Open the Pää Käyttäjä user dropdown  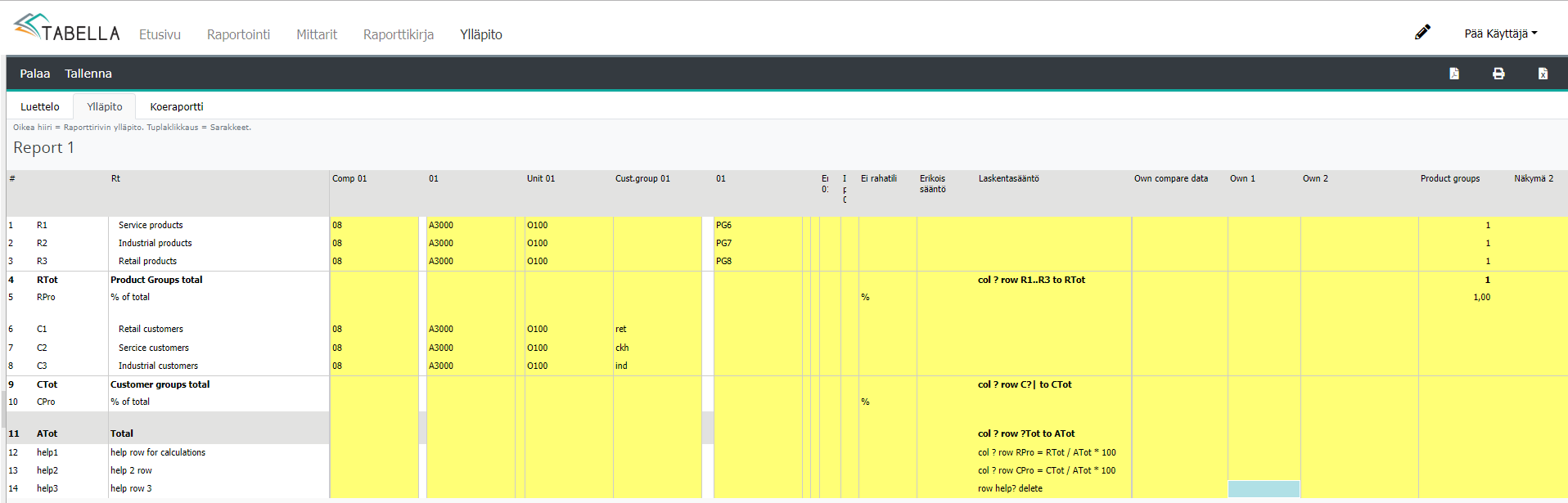[1500, 34]
